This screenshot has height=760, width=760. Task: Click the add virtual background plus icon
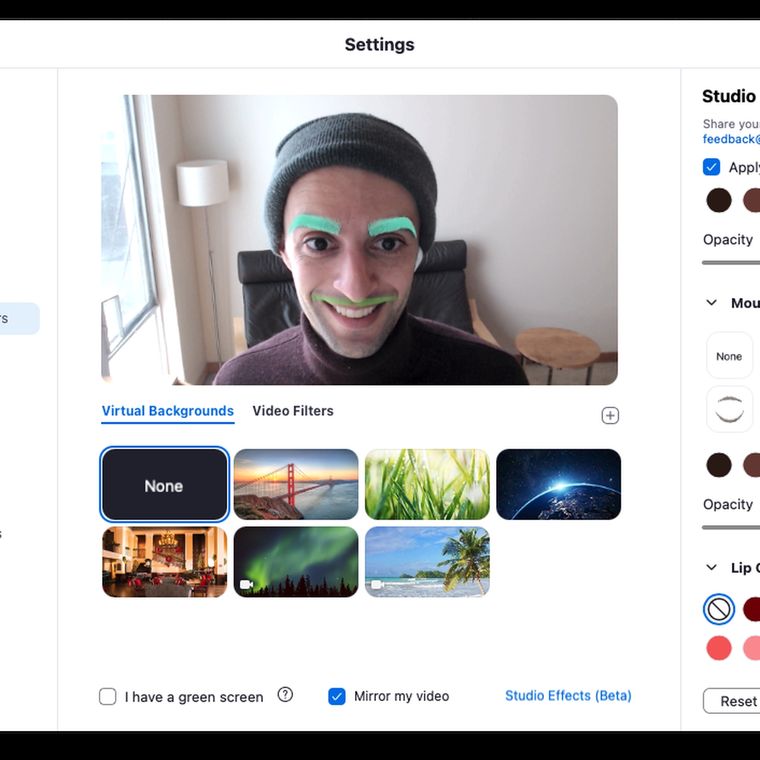click(610, 416)
